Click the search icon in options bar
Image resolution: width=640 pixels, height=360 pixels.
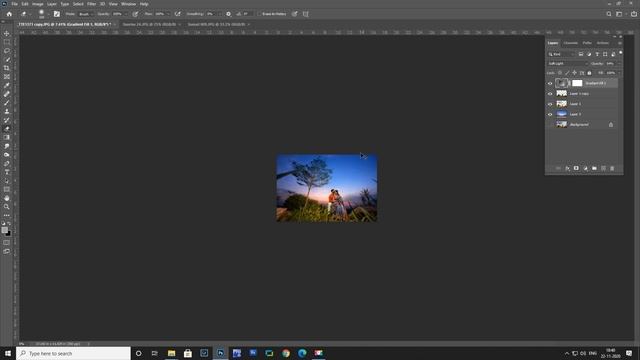pyautogui.click(x=609, y=14)
